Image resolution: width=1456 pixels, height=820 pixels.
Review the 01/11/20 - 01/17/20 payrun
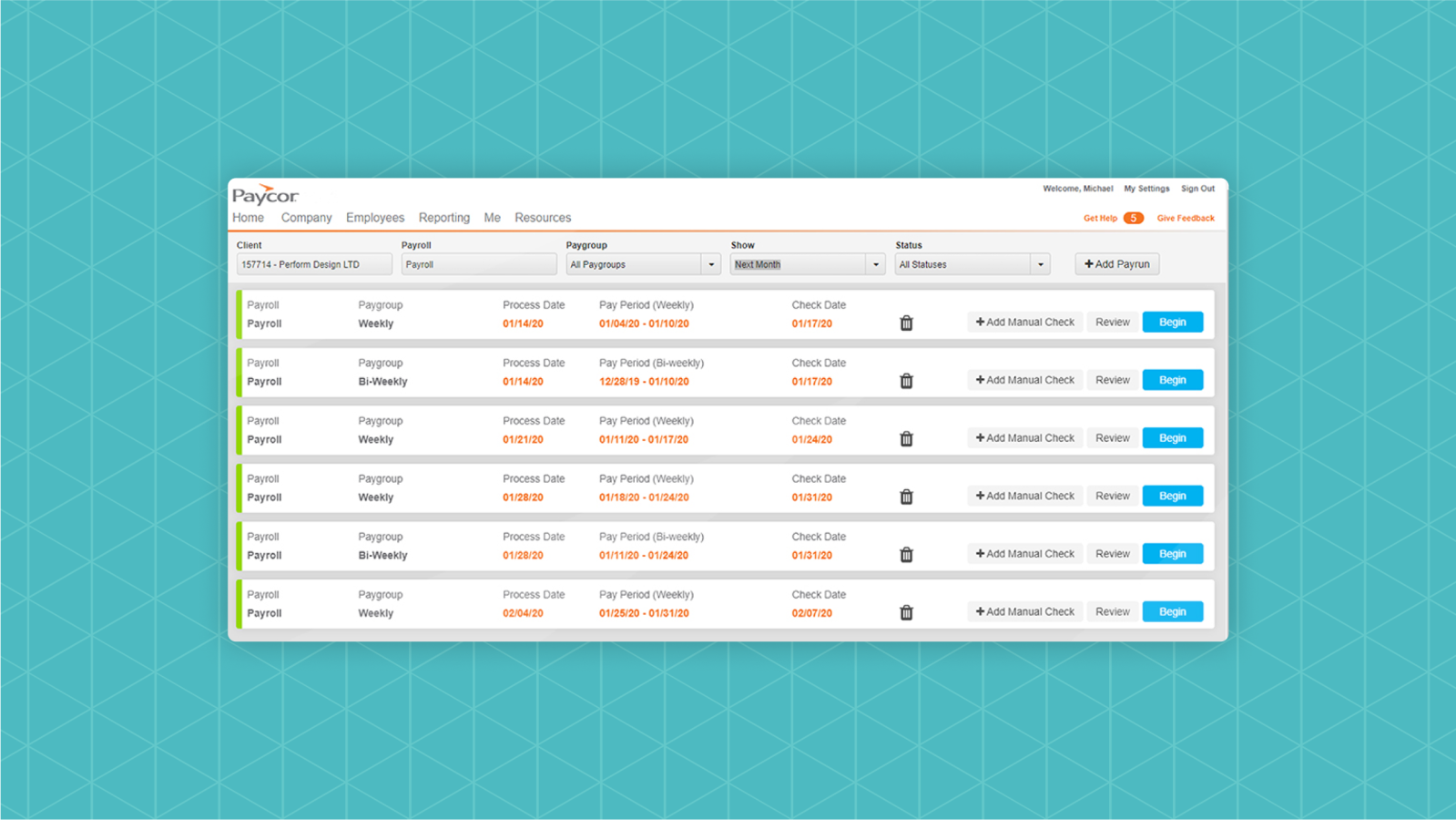(1113, 438)
